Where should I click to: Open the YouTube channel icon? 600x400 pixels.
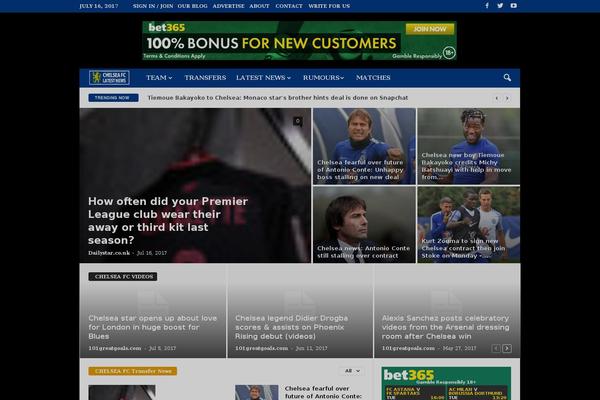point(514,6)
